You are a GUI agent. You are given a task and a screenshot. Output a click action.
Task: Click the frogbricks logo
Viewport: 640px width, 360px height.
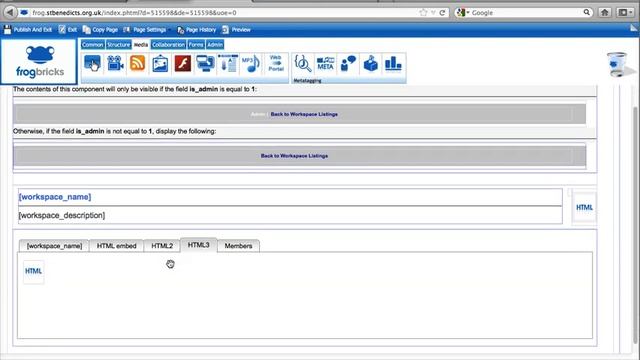pyautogui.click(x=40, y=62)
